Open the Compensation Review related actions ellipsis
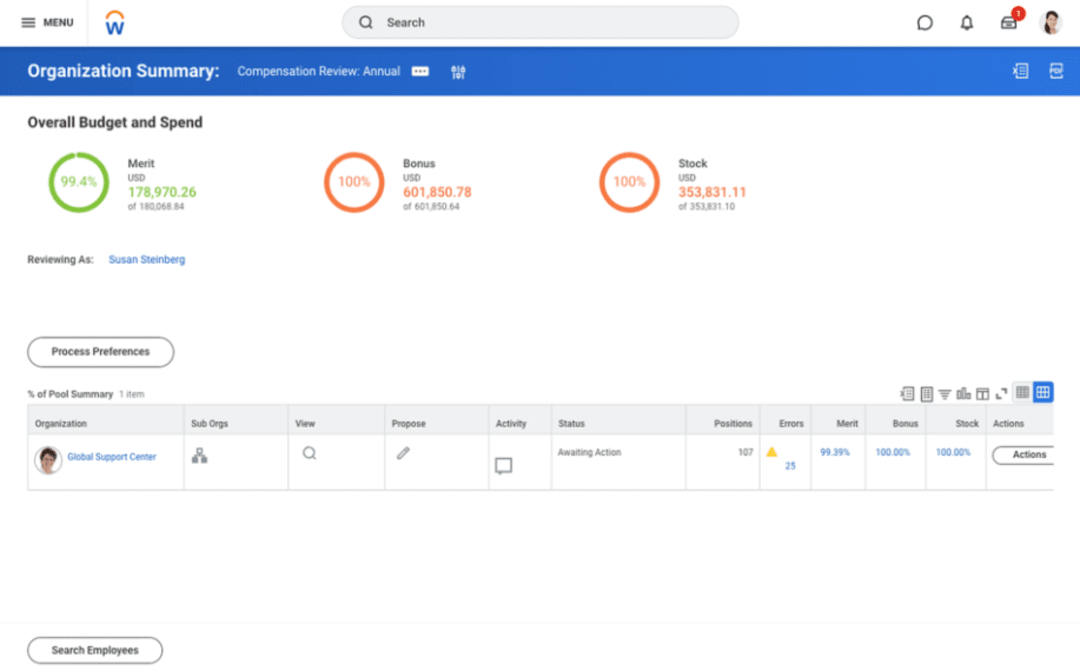The width and height of the screenshot is (1080, 671). (x=419, y=71)
